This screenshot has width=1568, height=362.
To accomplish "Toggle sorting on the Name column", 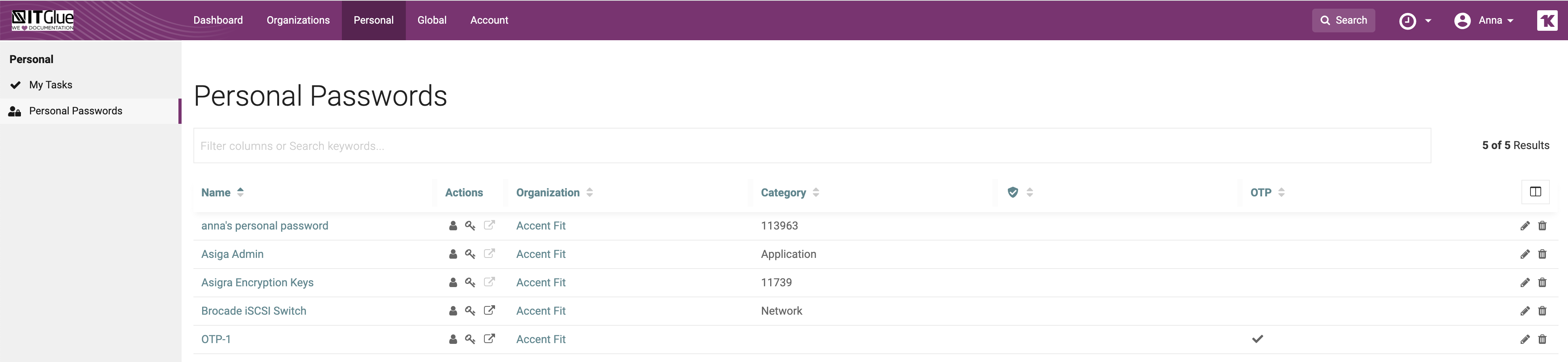I will click(x=240, y=192).
